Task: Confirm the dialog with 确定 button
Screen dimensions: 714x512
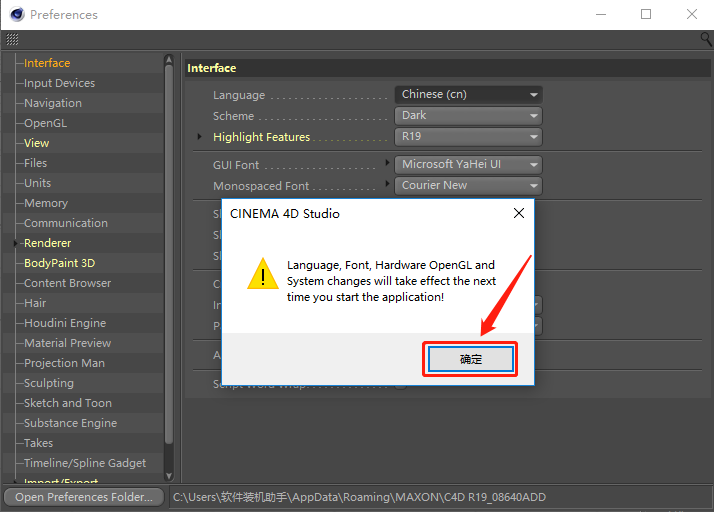Action: (x=470, y=359)
